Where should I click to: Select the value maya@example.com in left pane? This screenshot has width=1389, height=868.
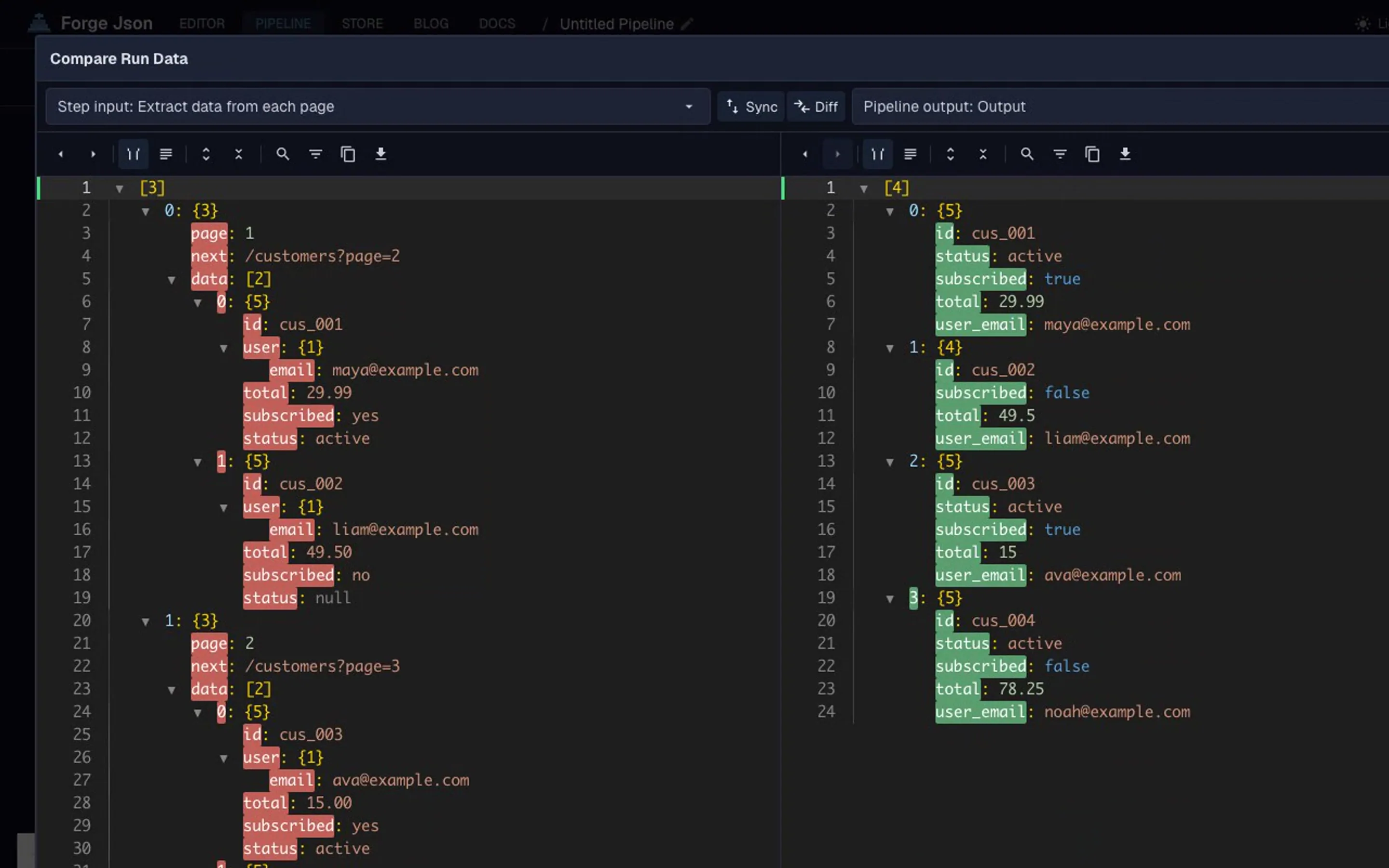click(x=405, y=370)
